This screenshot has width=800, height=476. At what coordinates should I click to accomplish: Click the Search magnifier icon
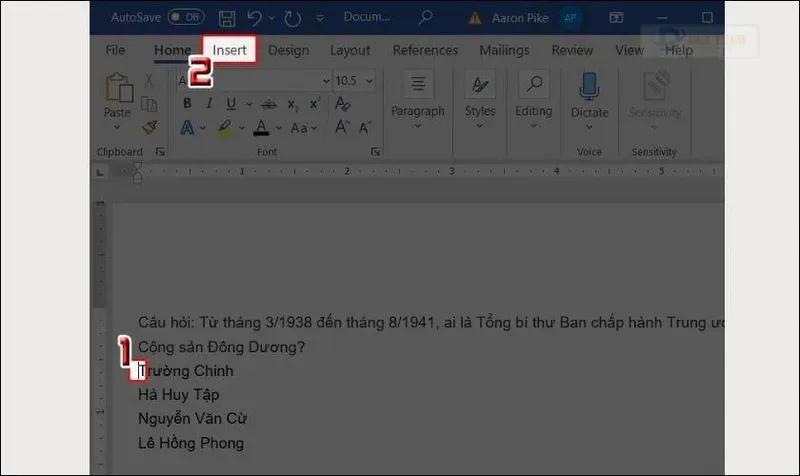pyautogui.click(x=425, y=17)
